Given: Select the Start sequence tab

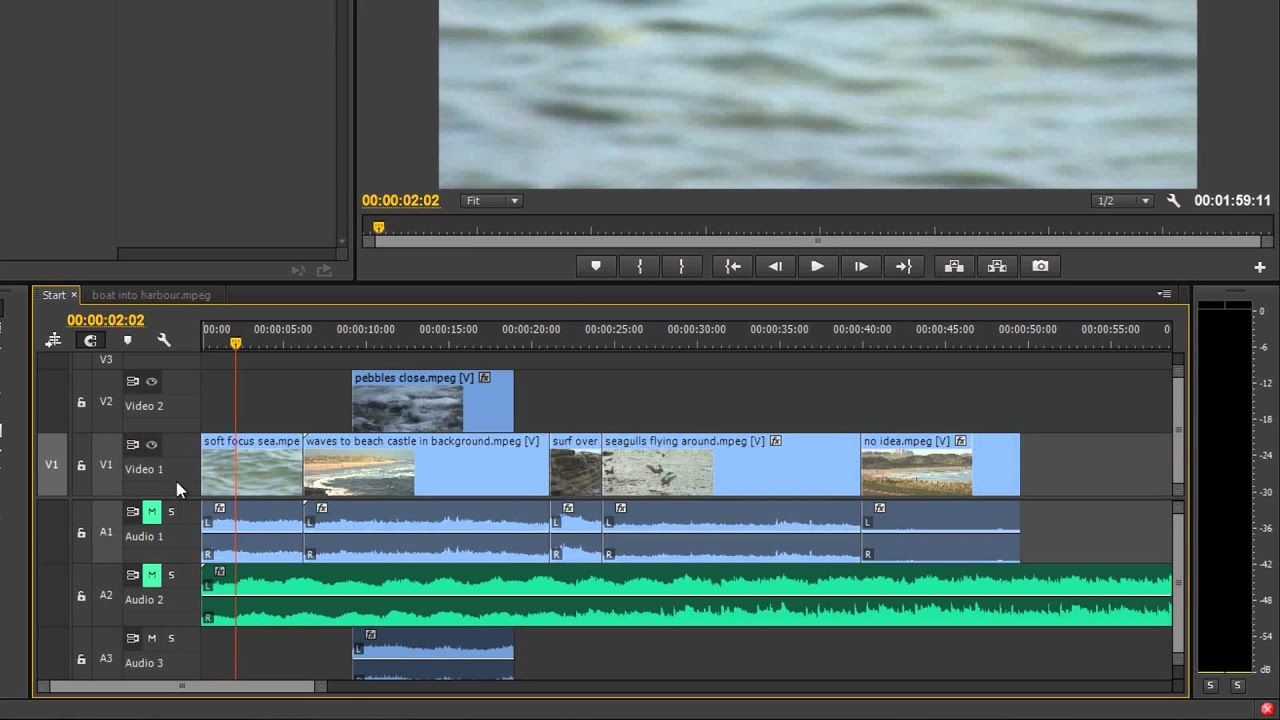Looking at the screenshot, I should (x=52, y=294).
